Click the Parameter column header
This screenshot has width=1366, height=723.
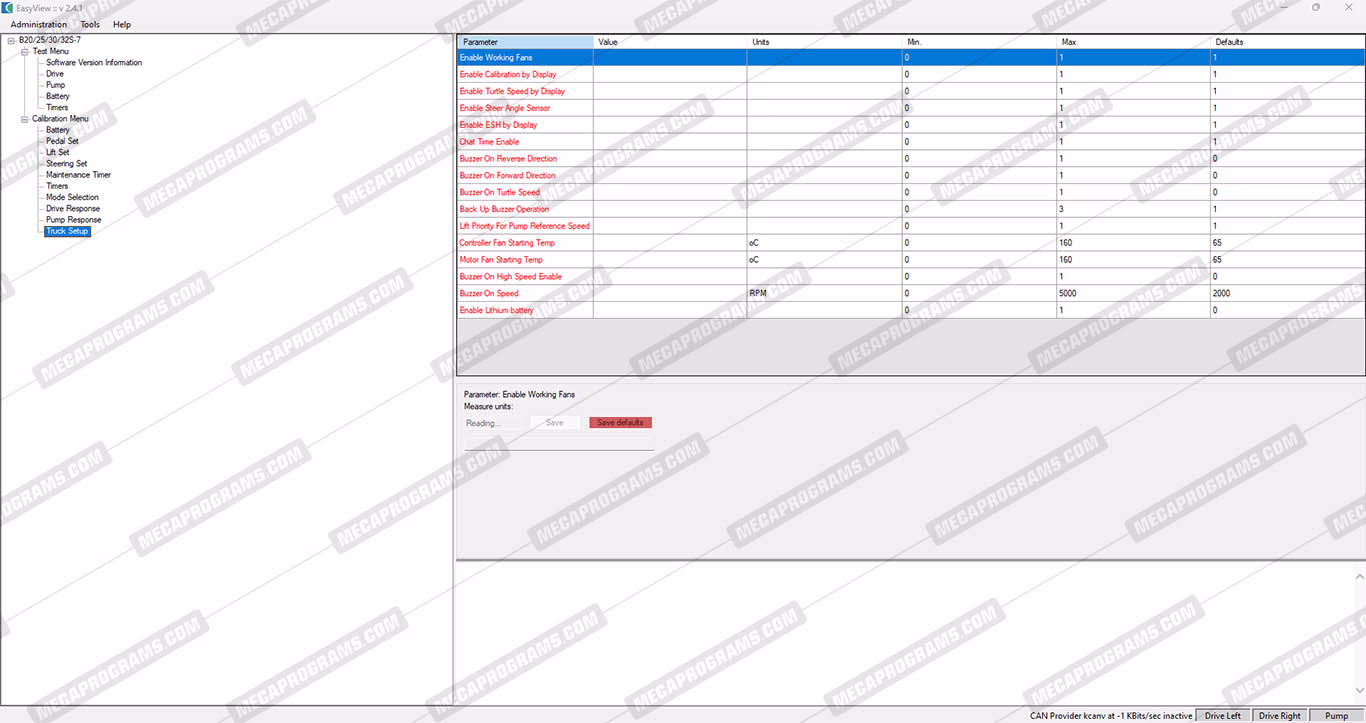coord(525,42)
